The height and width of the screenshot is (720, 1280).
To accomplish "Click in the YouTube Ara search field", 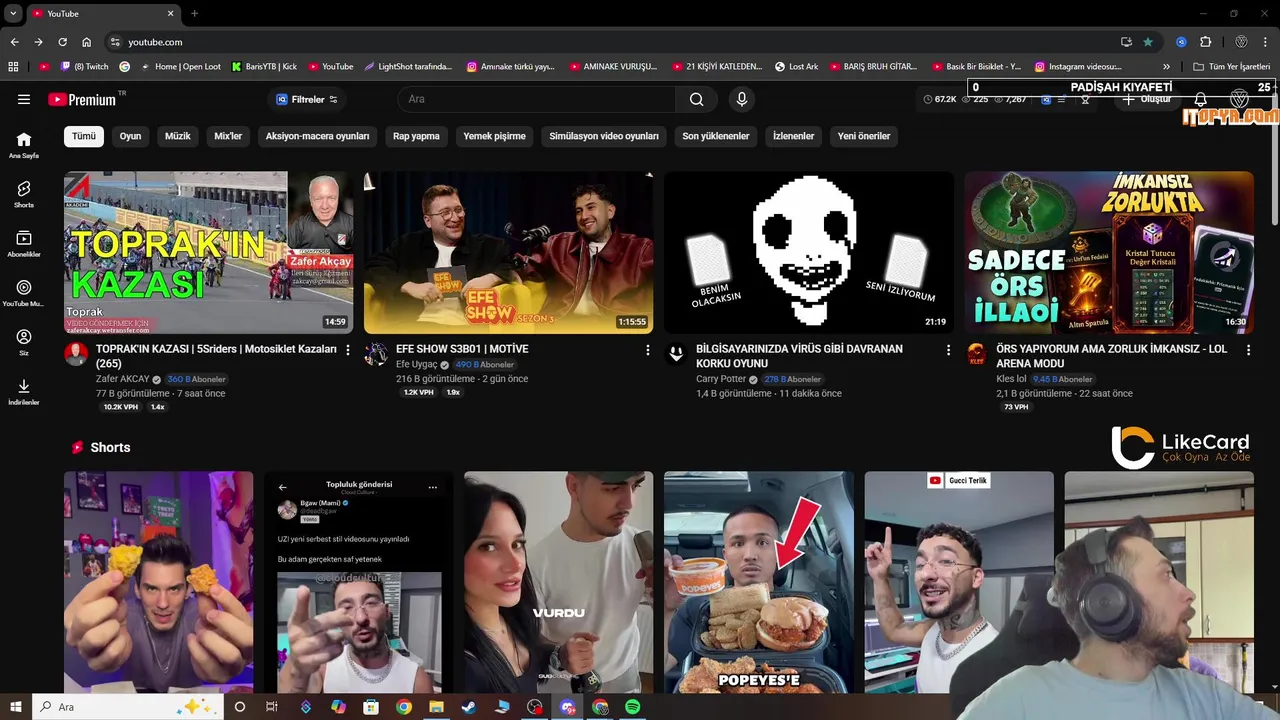I will [x=538, y=99].
